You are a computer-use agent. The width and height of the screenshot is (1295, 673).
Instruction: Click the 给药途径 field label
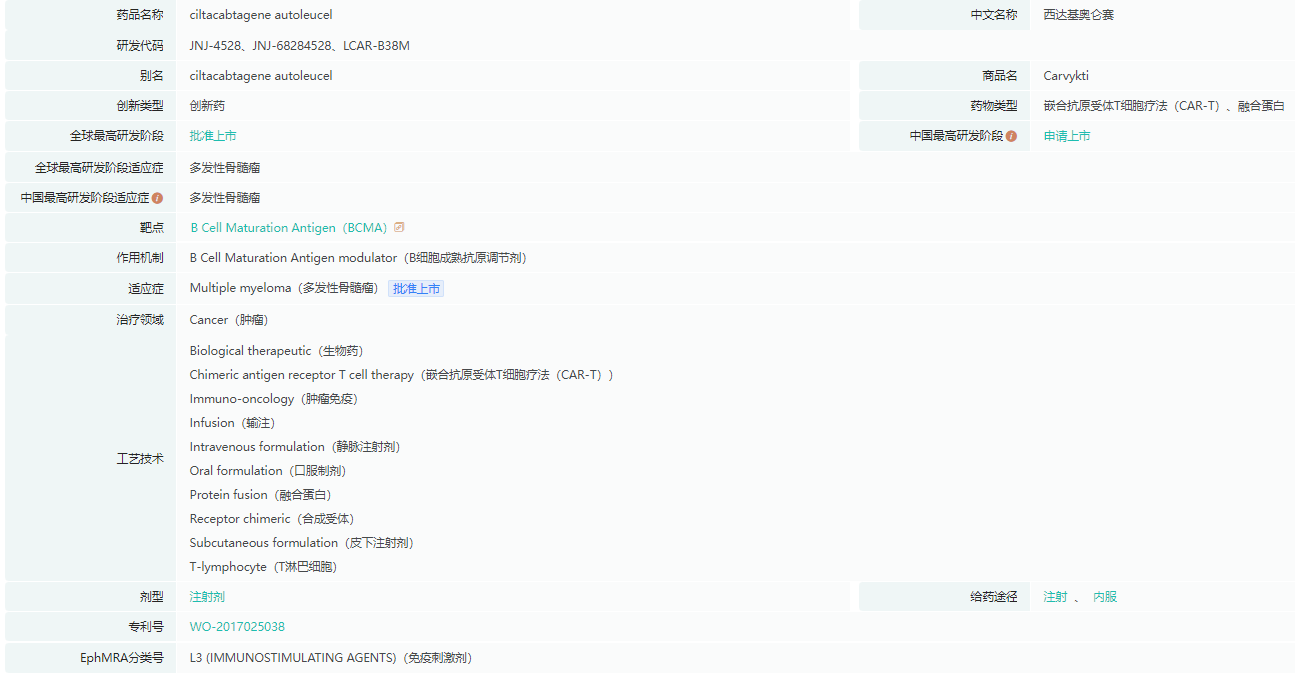point(994,597)
